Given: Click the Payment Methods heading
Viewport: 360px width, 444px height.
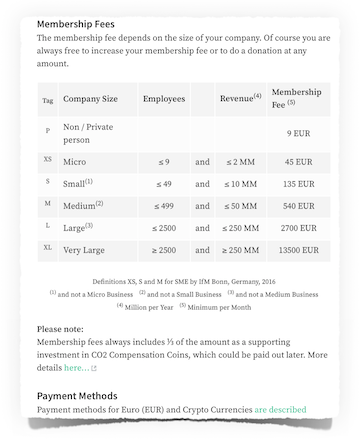Looking at the screenshot, I should (77, 396).
